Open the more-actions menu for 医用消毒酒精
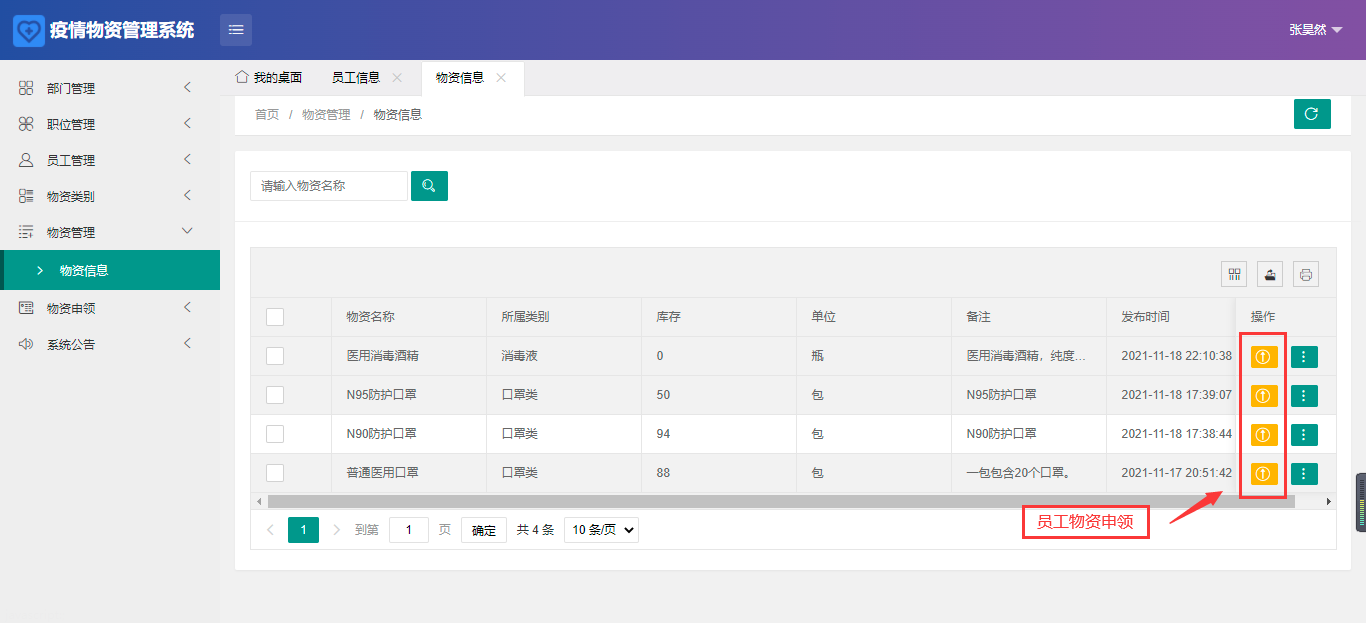1366x623 pixels. [x=1304, y=357]
